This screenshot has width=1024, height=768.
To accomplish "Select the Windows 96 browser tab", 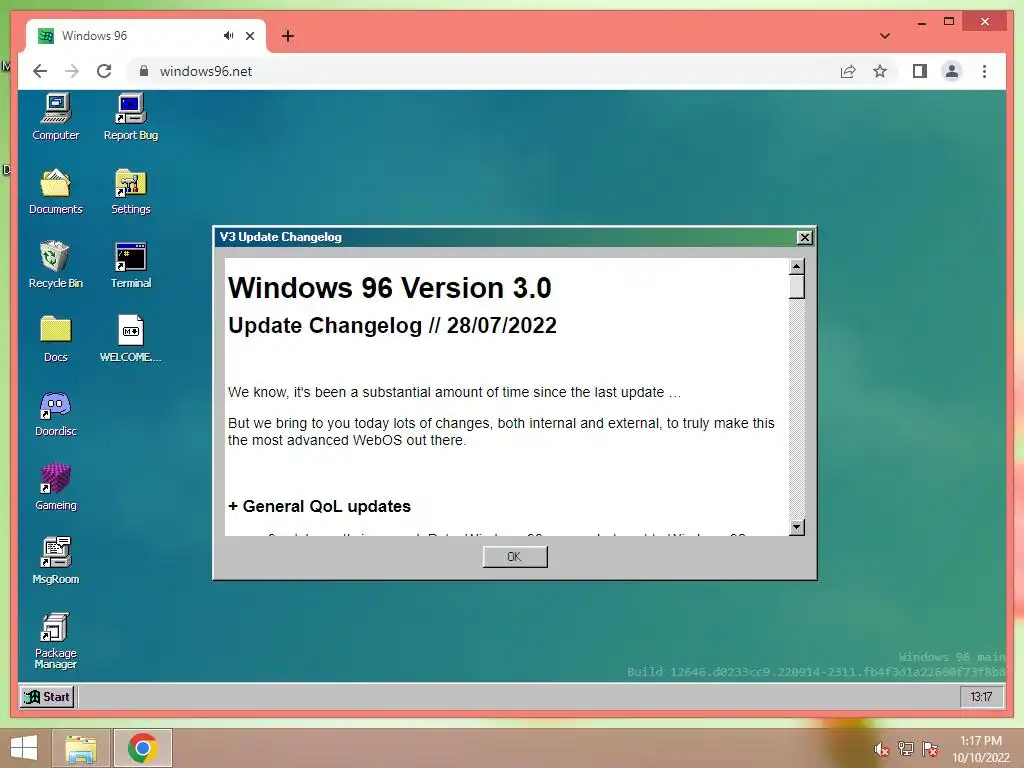I will click(146, 36).
